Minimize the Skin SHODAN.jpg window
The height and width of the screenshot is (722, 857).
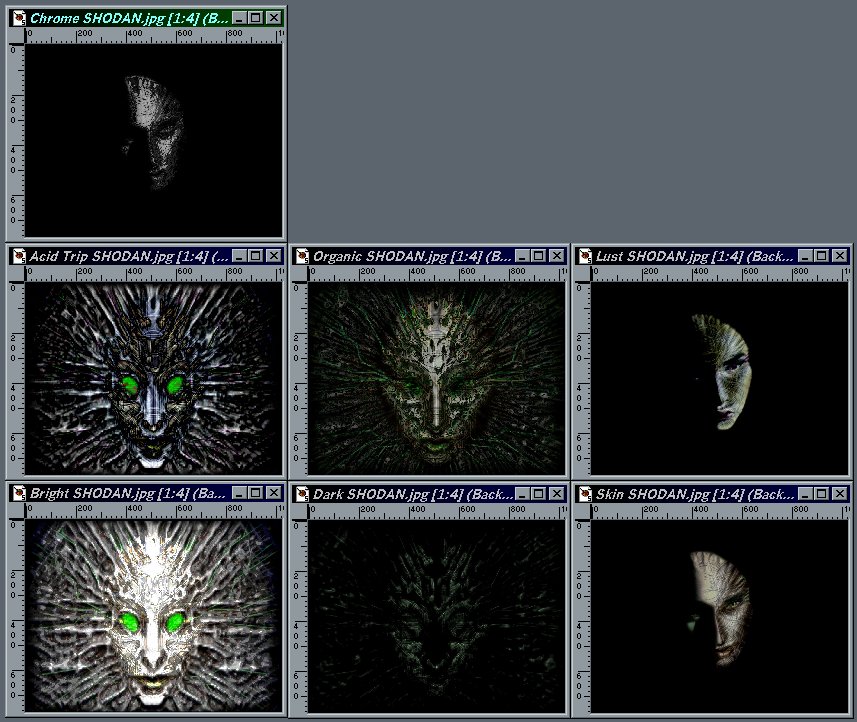(x=805, y=494)
